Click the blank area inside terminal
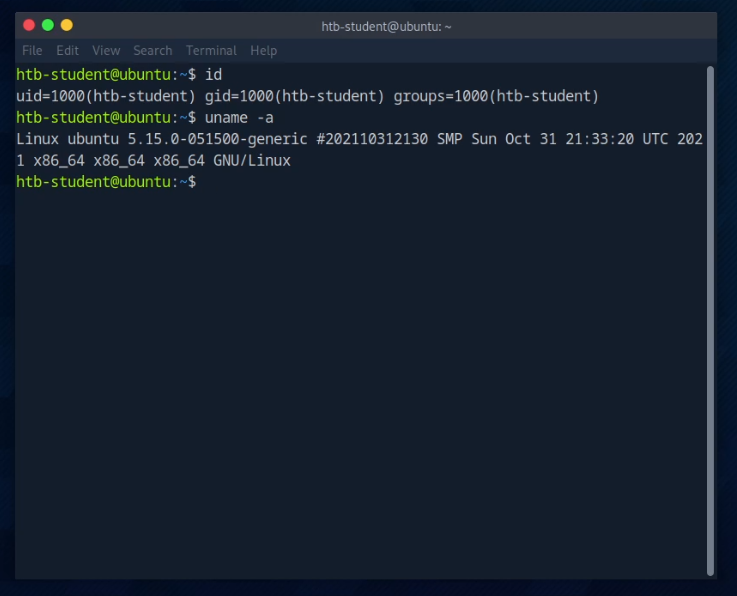Screen dimensions: 737x596 [x=360, y=380]
